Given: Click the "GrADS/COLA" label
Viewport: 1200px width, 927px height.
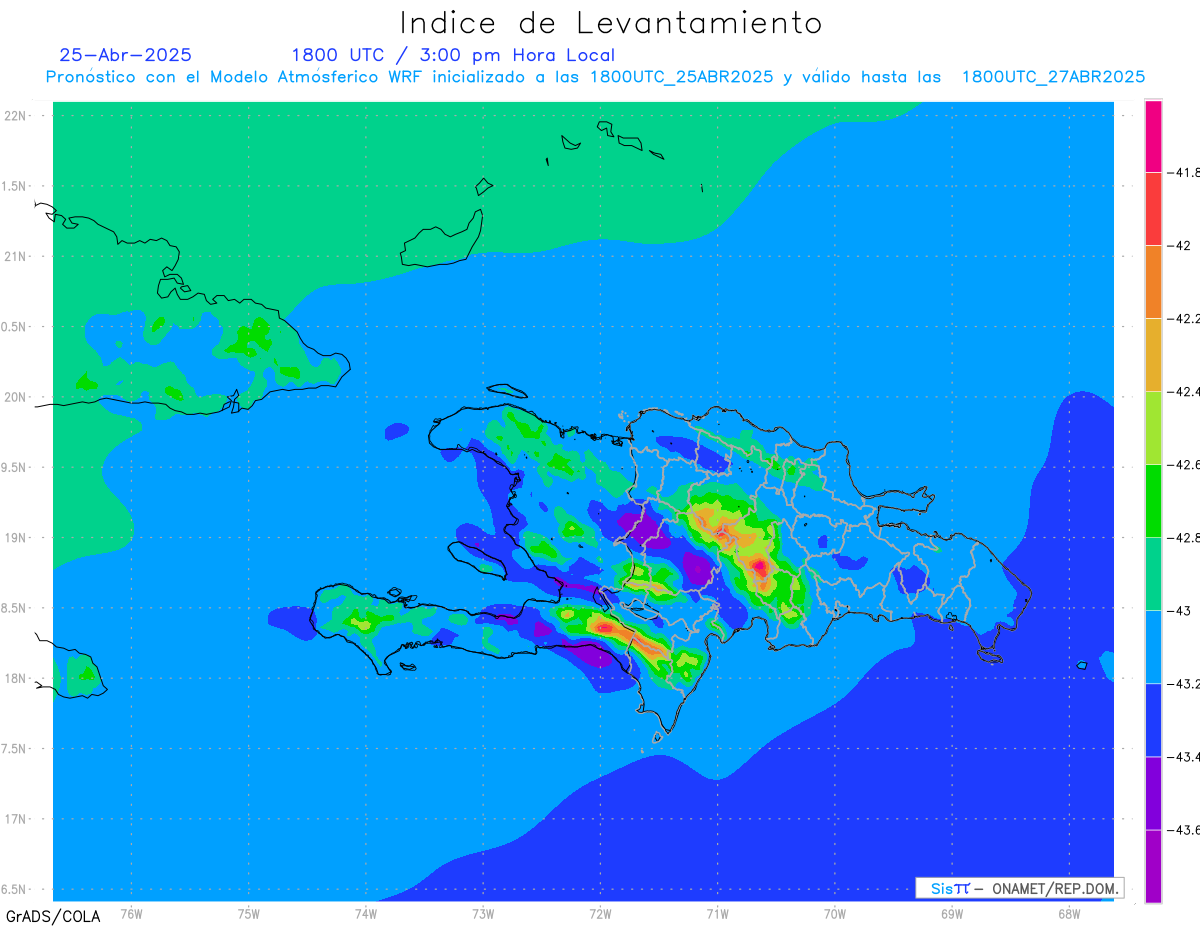Looking at the screenshot, I should pyautogui.click(x=53, y=916).
